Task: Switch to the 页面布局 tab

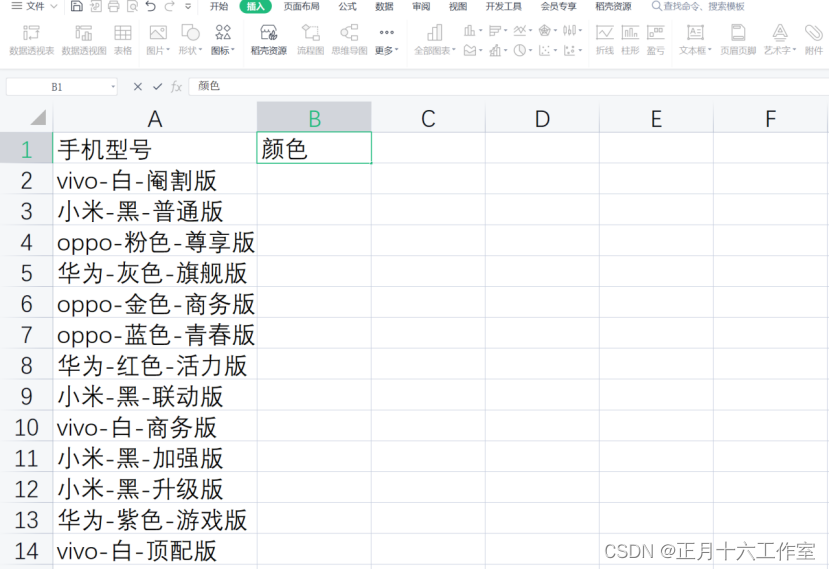Action: [x=301, y=6]
